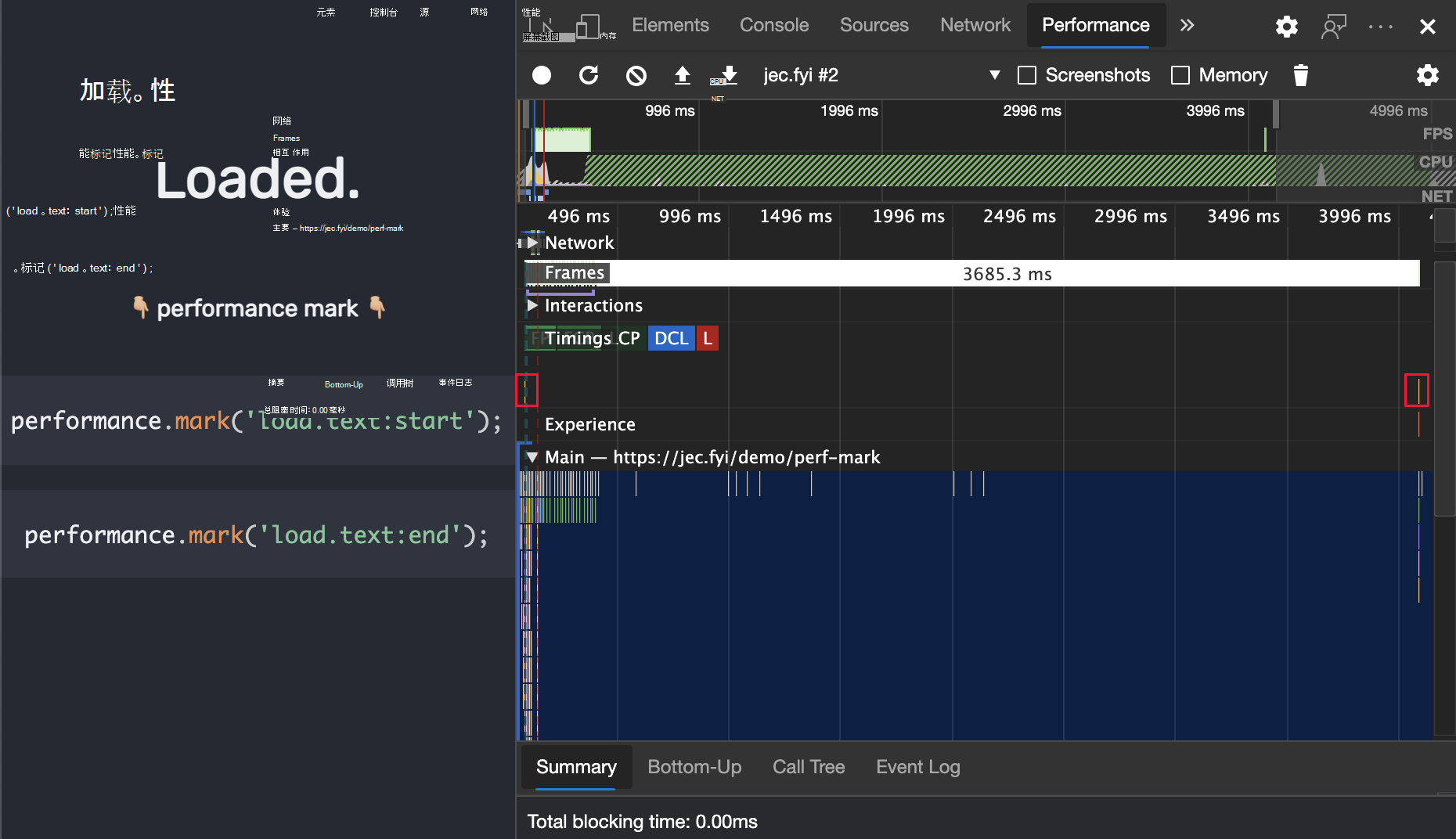Select the 3685.3 ms frame bar
The width and height of the screenshot is (1456, 839).
(1007, 274)
